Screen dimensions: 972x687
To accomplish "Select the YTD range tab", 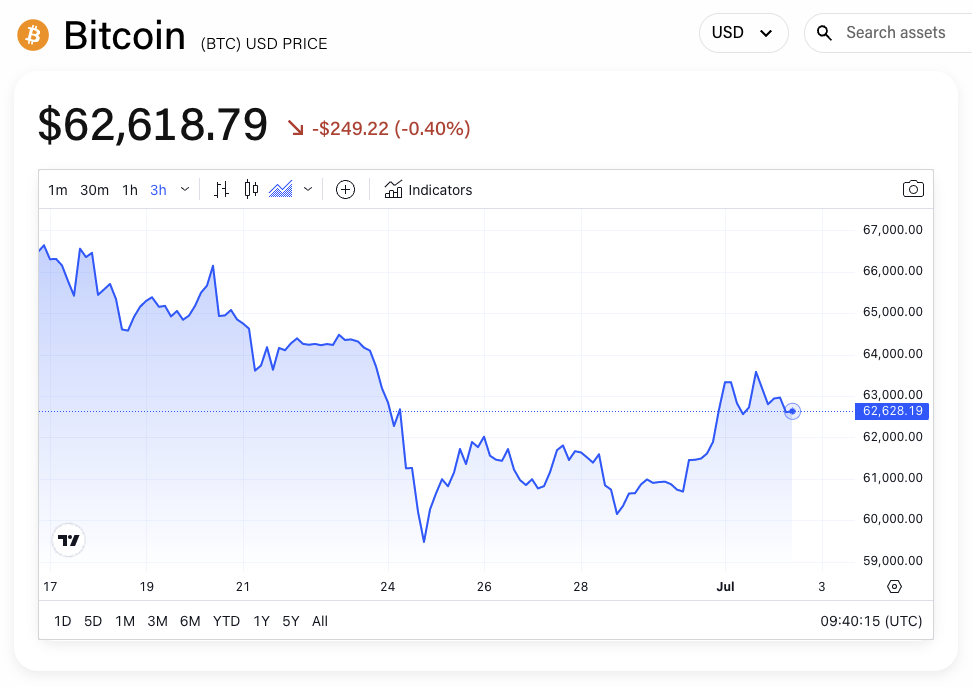I will coord(226,621).
